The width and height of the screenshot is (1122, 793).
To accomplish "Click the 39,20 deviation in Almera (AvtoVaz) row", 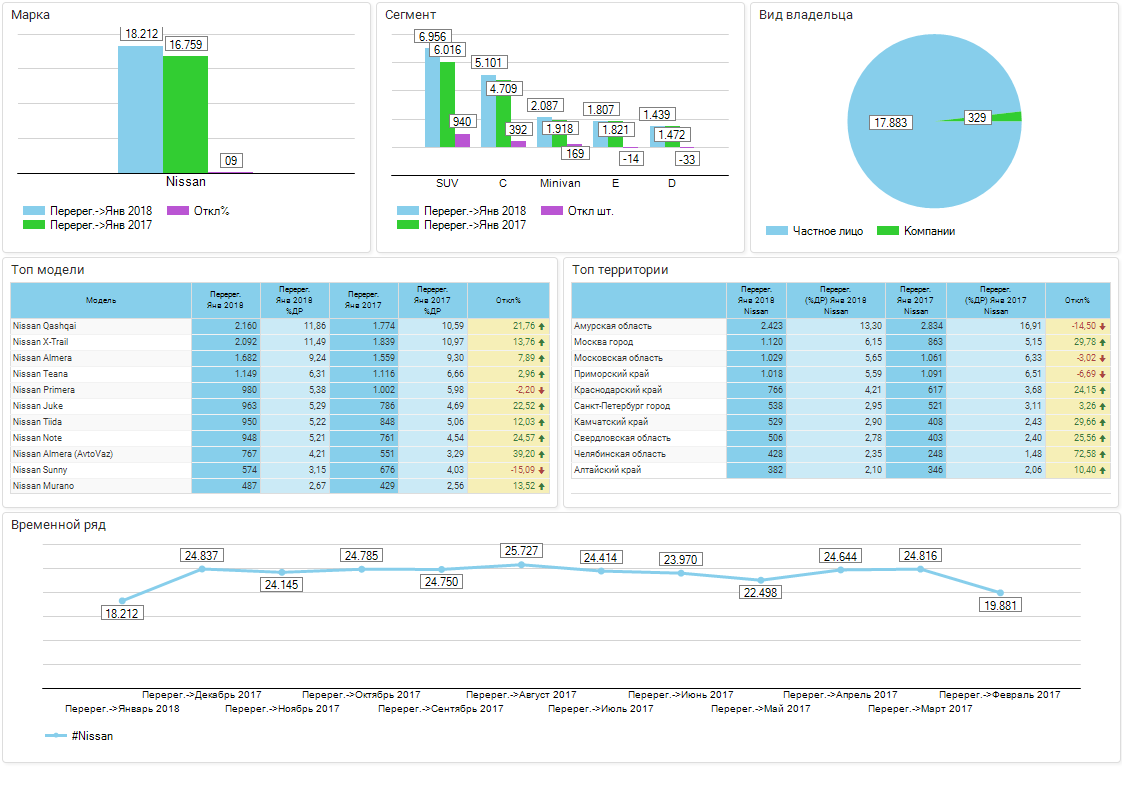I will pos(524,454).
